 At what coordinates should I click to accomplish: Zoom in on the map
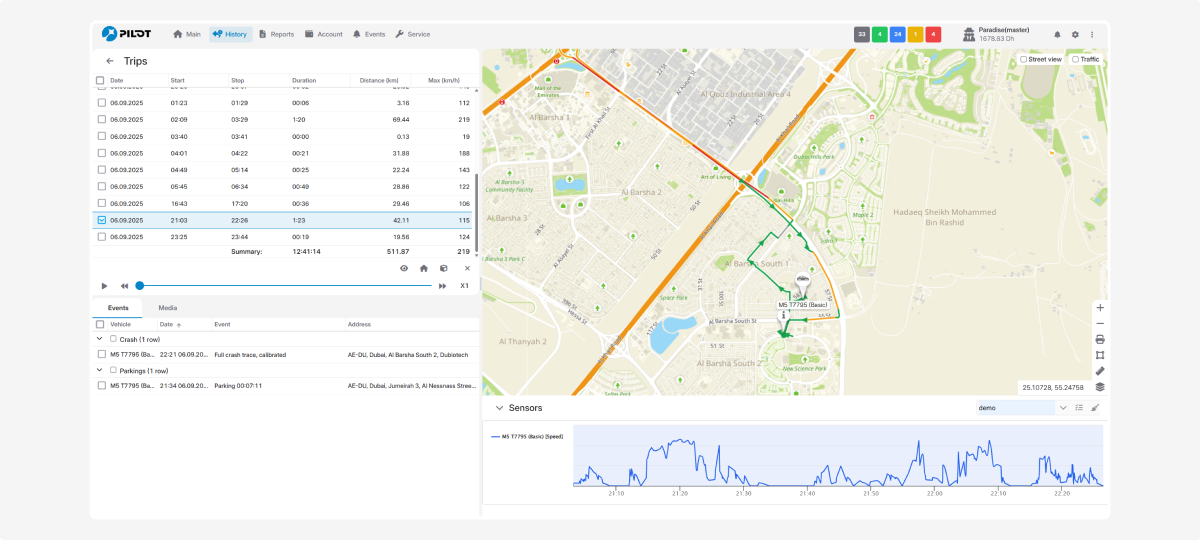(1100, 308)
